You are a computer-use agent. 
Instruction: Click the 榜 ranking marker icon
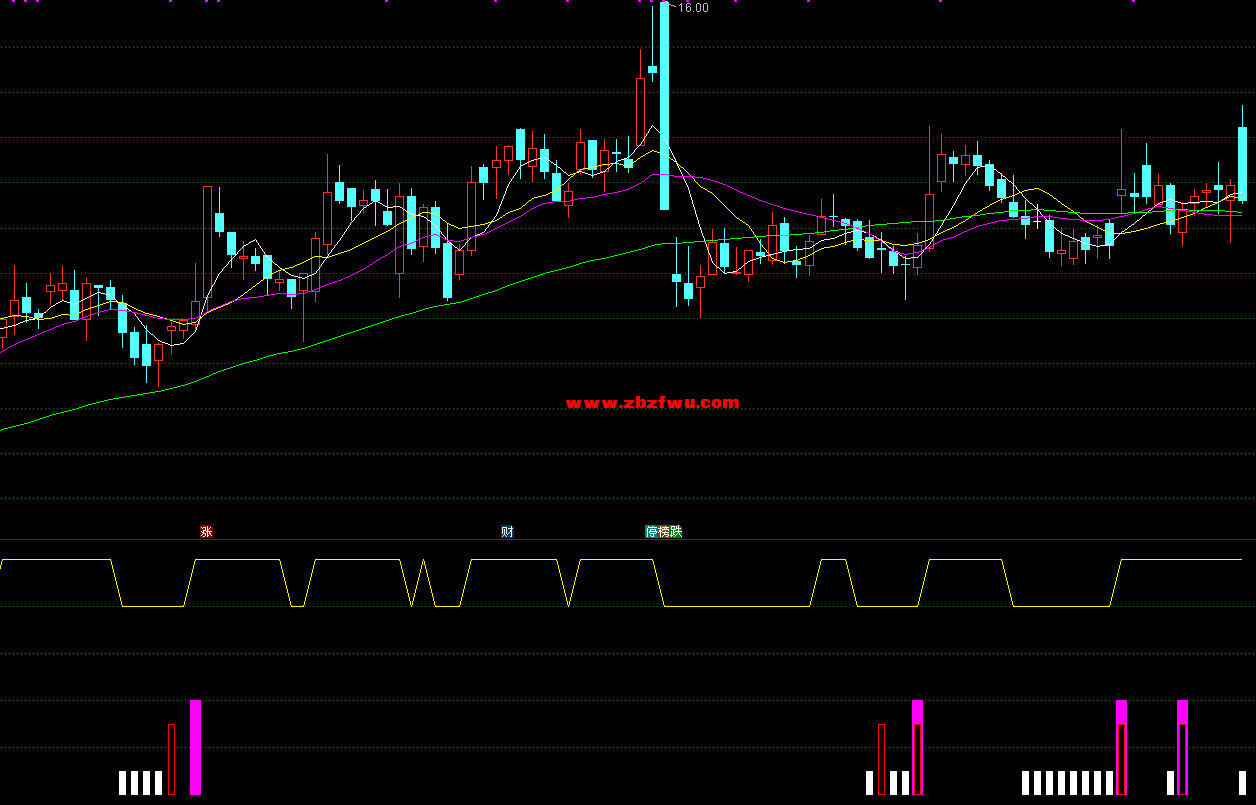click(x=664, y=532)
